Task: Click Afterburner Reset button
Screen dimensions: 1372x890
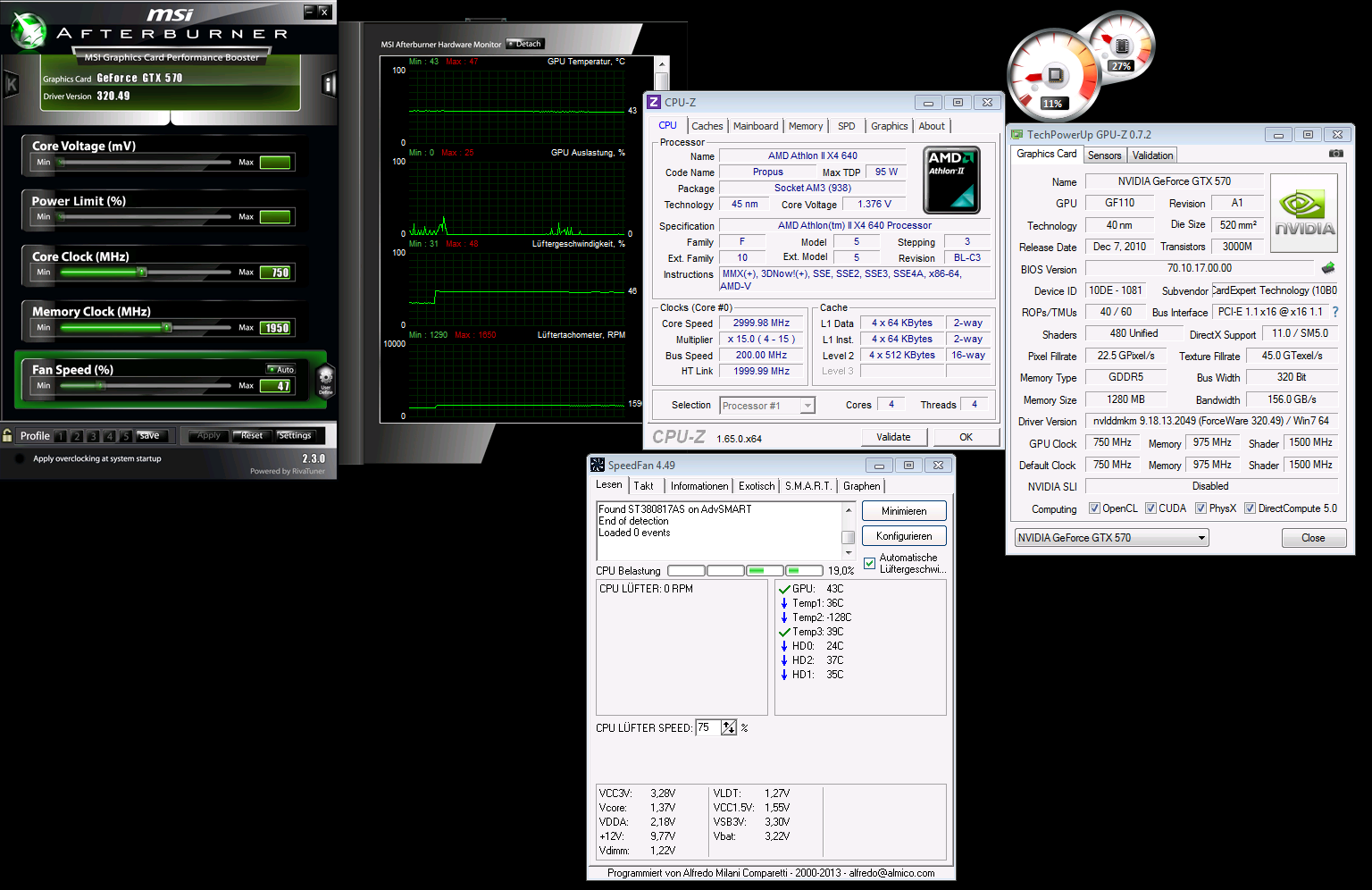Action: coord(252,435)
